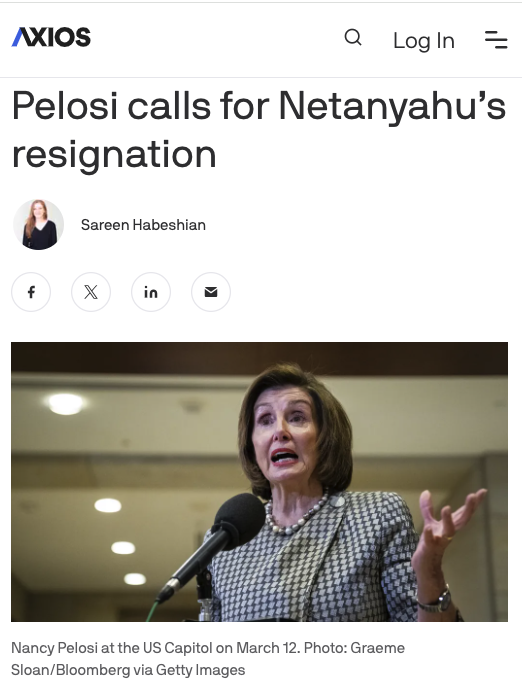
Task: Share article via email envelope icon
Action: (x=211, y=292)
